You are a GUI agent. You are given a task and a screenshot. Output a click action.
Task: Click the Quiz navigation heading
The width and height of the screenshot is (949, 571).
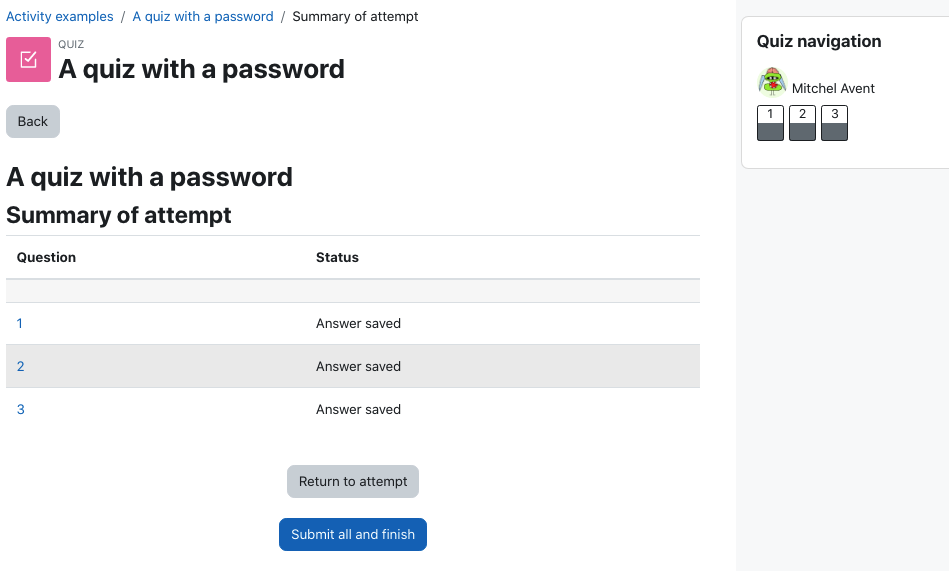pos(819,41)
